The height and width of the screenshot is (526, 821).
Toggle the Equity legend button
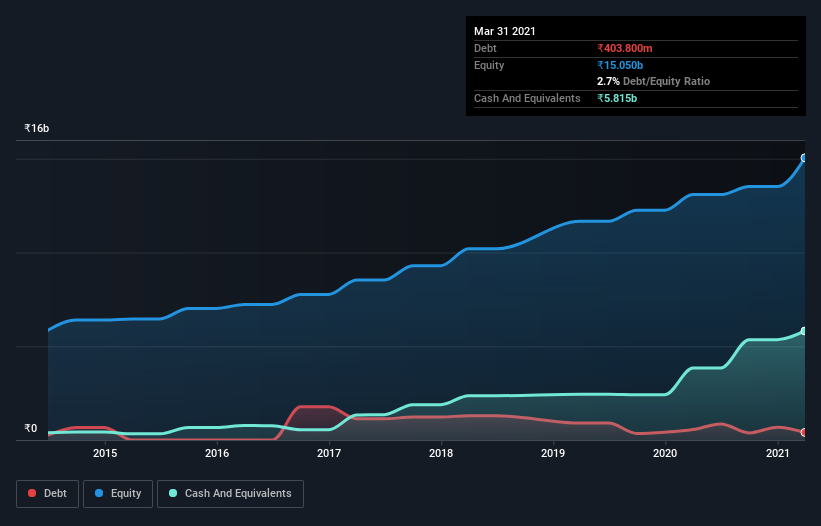(x=118, y=494)
